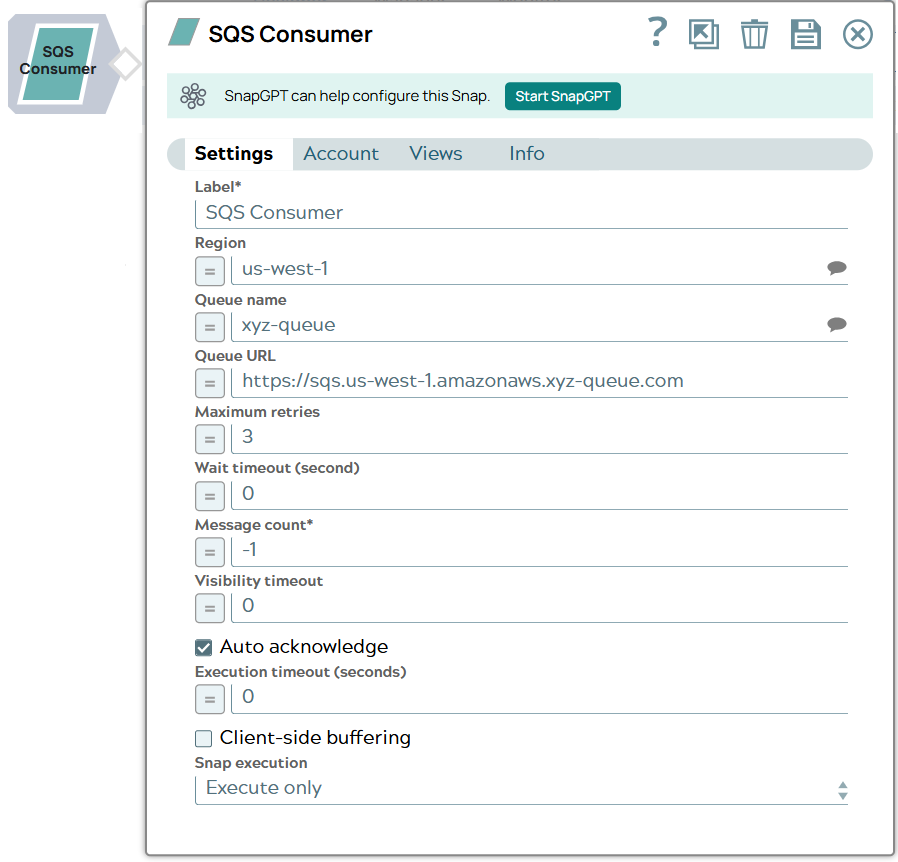Screen dimensions: 898x862
Task: Switch to the Views tab
Action: [435, 153]
